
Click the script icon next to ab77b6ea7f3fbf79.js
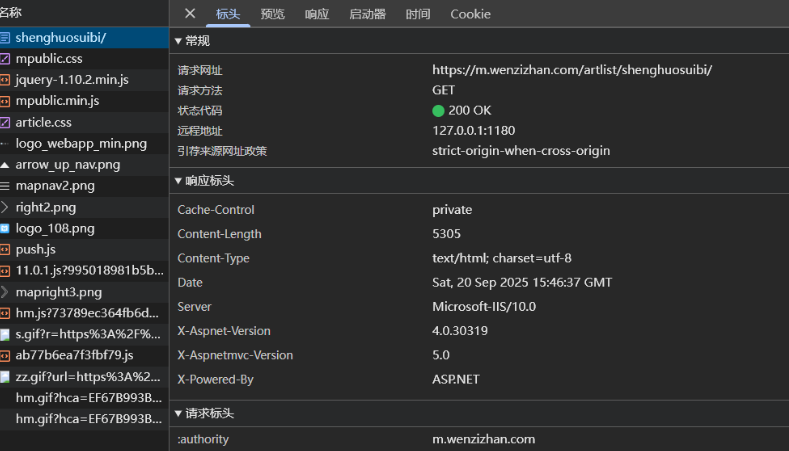coord(6,355)
